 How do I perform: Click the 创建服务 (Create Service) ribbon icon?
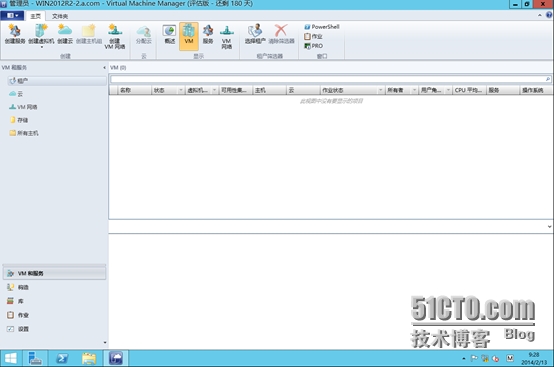click(x=15, y=34)
